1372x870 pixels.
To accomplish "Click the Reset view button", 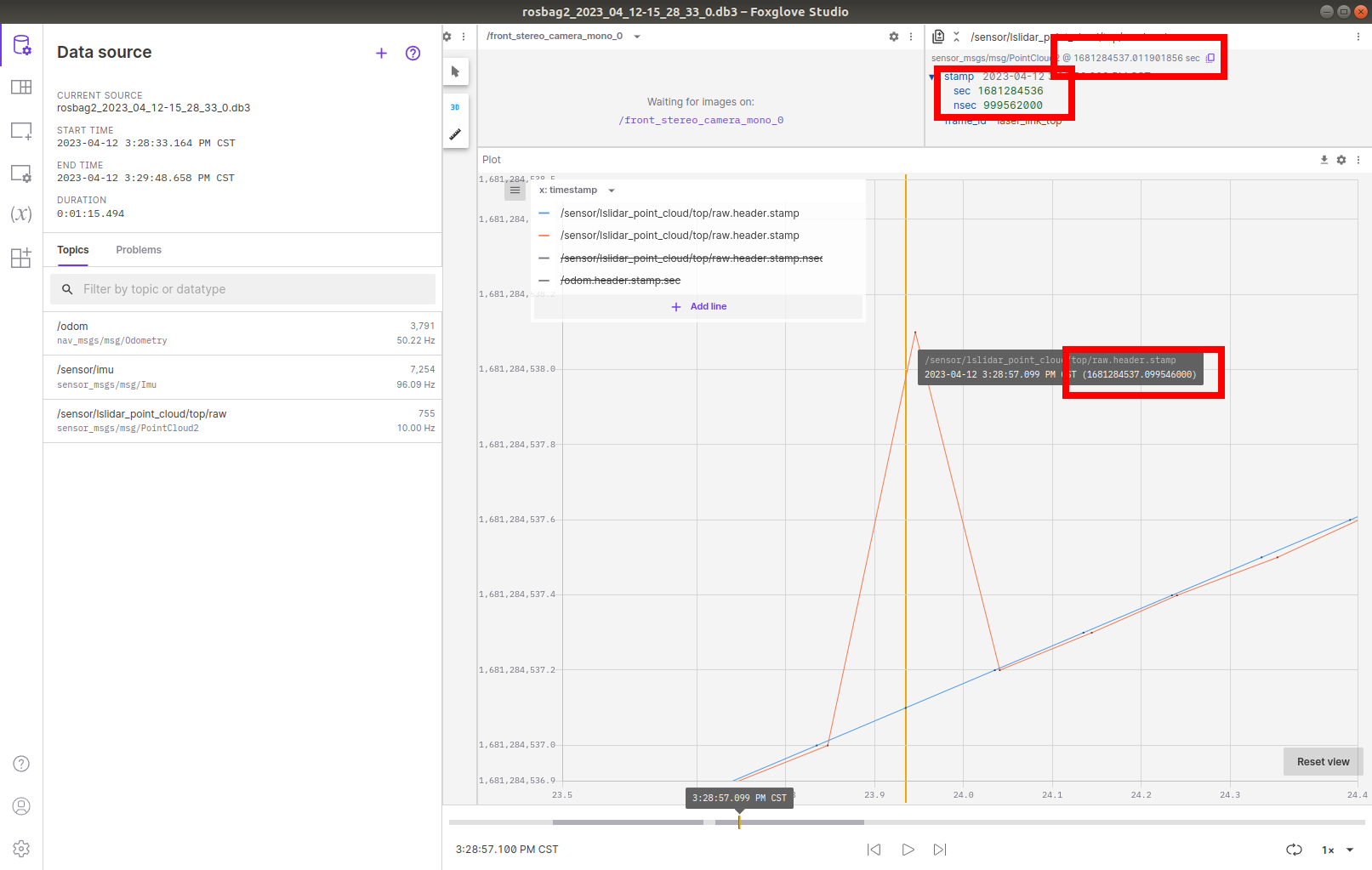I will (x=1323, y=761).
